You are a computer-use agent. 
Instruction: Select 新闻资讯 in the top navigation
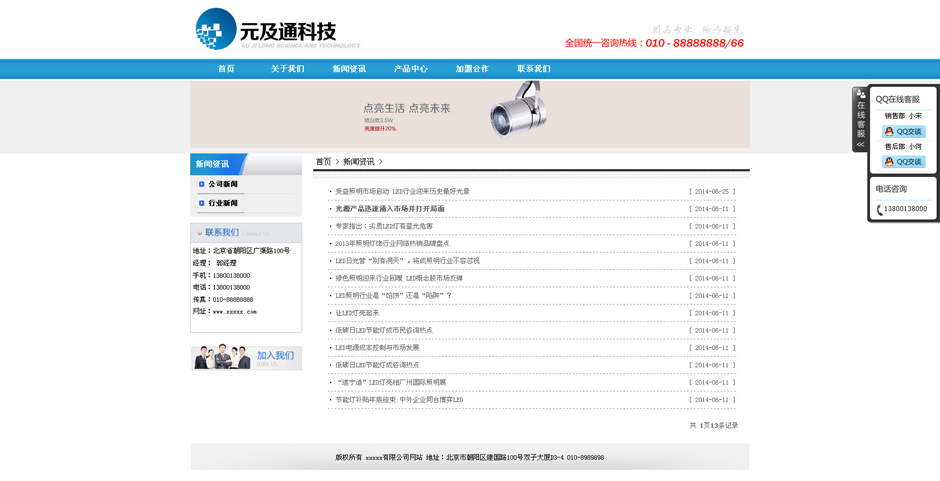click(x=349, y=69)
